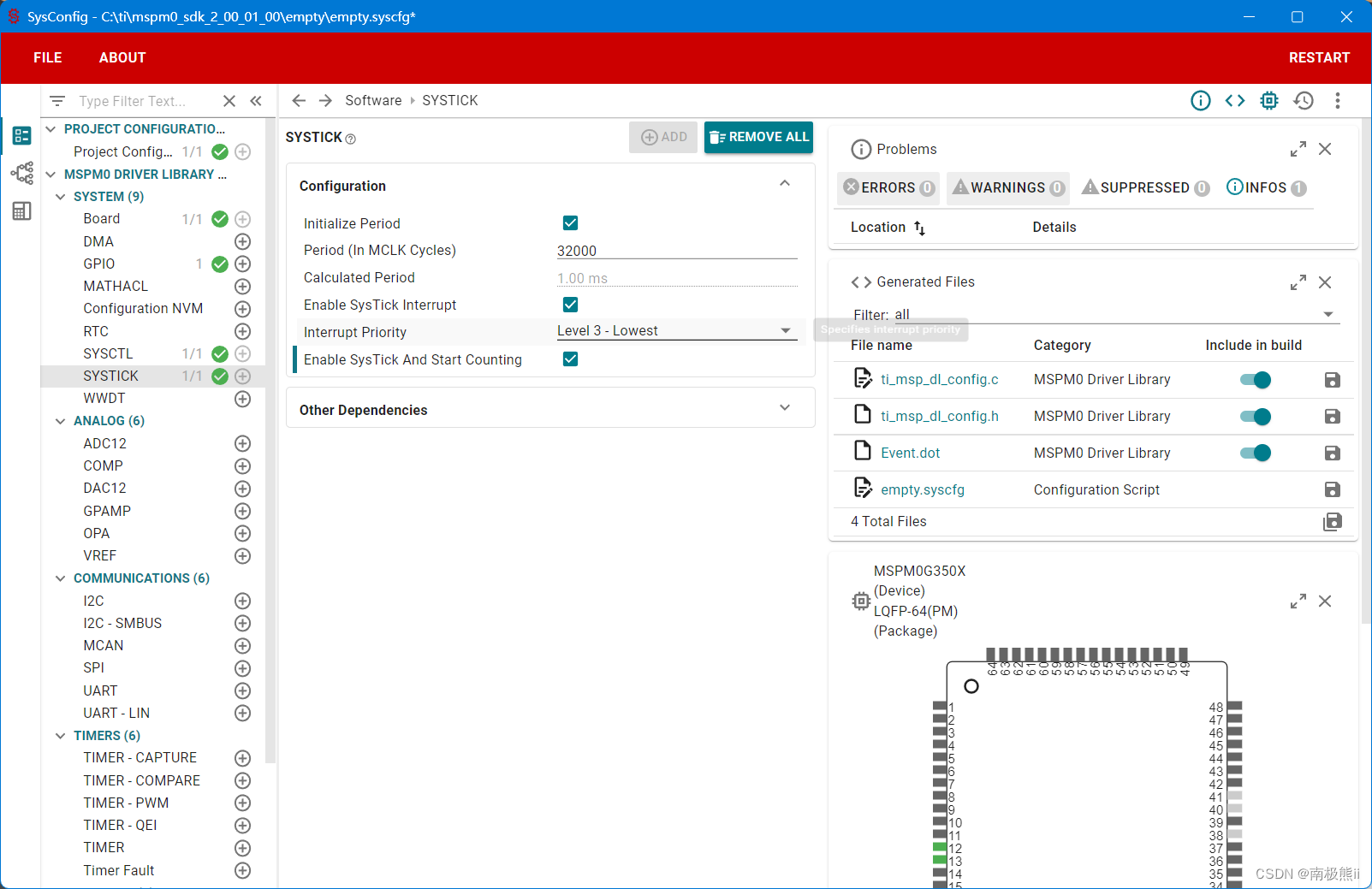Image resolution: width=1372 pixels, height=889 pixels.
Task: Open the pin graph view icon
Action: coord(21,173)
